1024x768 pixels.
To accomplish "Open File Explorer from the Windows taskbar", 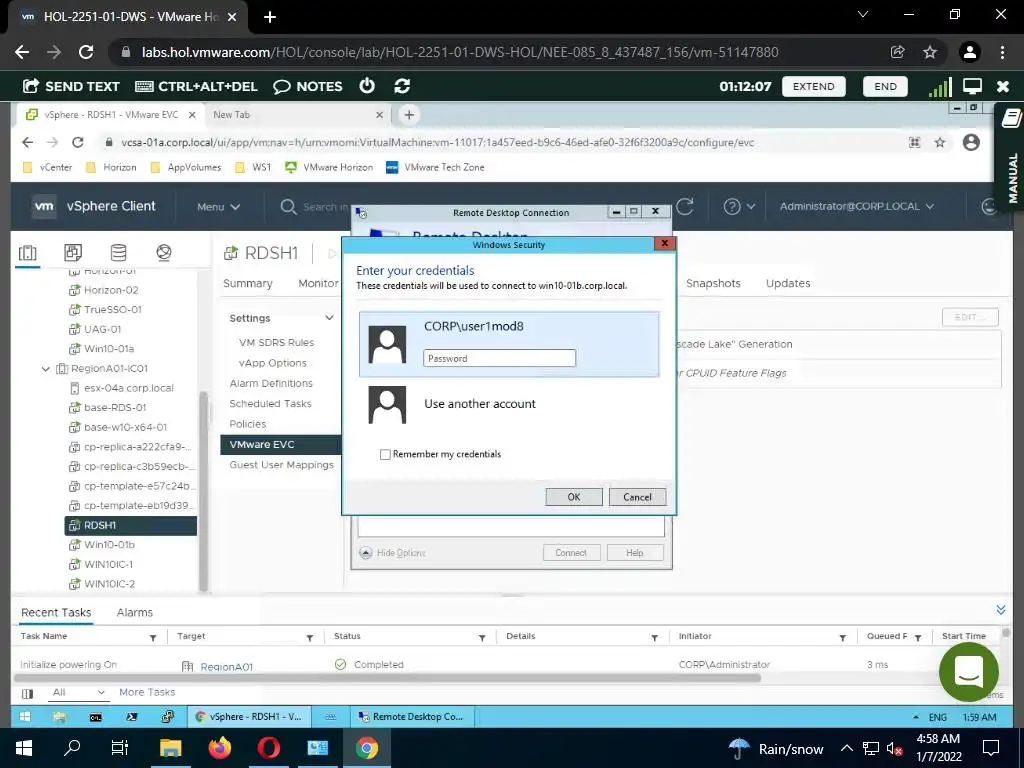I will pyautogui.click(x=170, y=748).
